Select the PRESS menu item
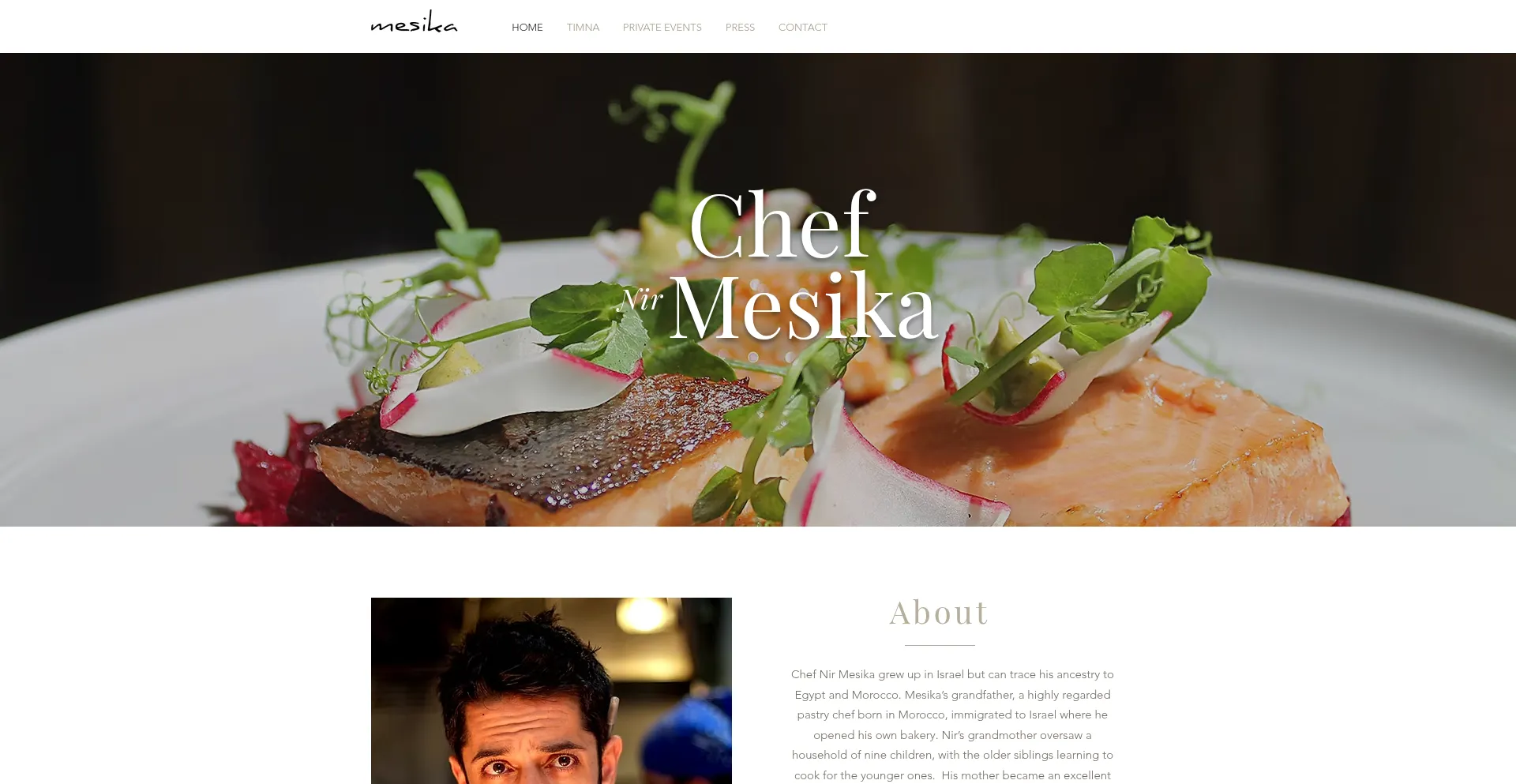 tap(740, 28)
